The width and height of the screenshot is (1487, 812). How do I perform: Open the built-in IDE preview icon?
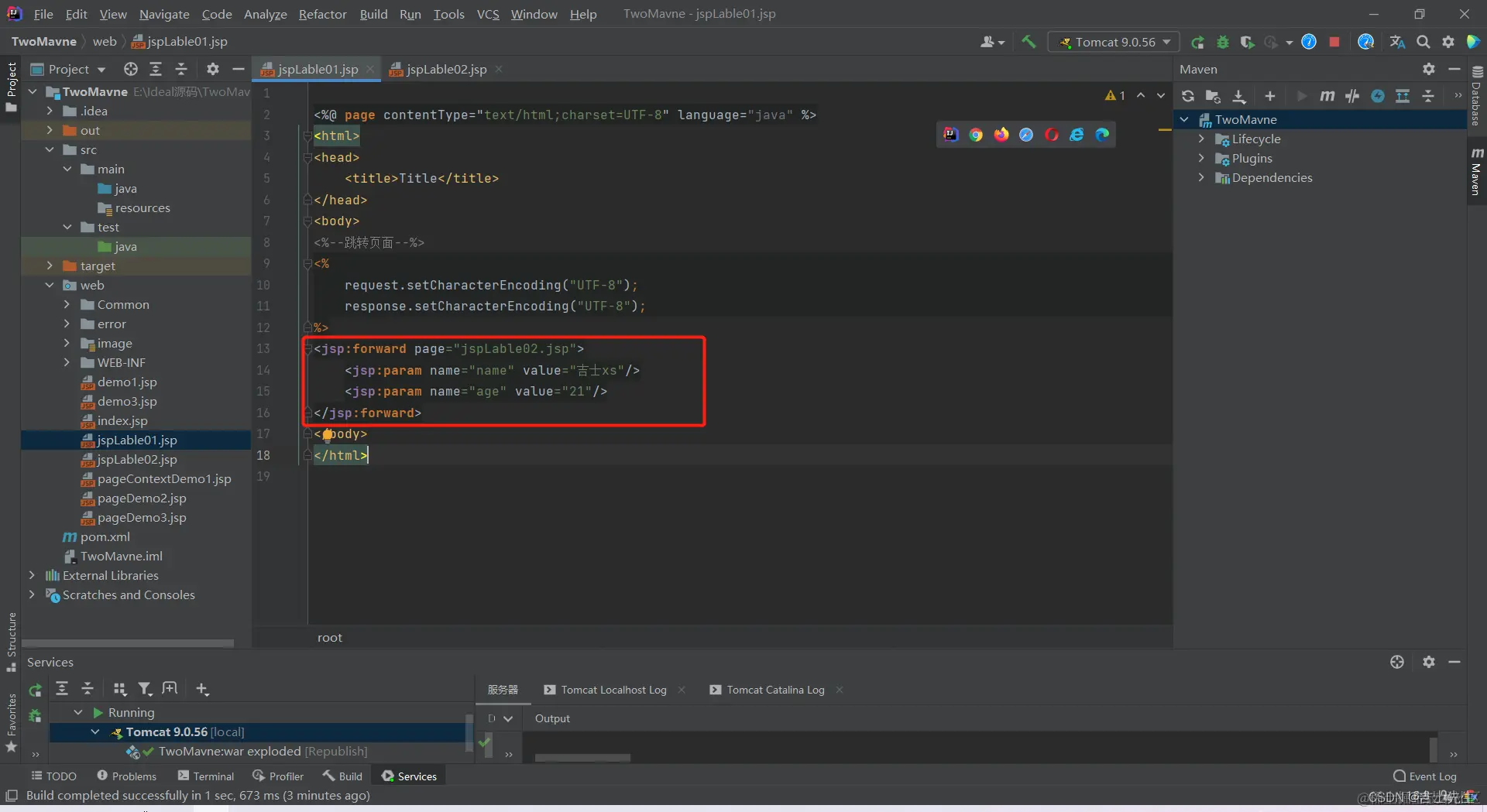[951, 135]
